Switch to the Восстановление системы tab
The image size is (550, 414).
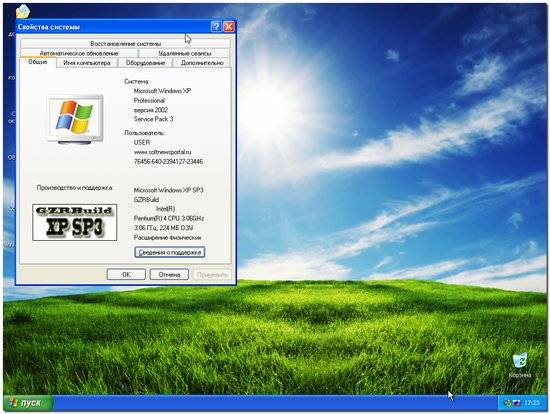click(125, 44)
